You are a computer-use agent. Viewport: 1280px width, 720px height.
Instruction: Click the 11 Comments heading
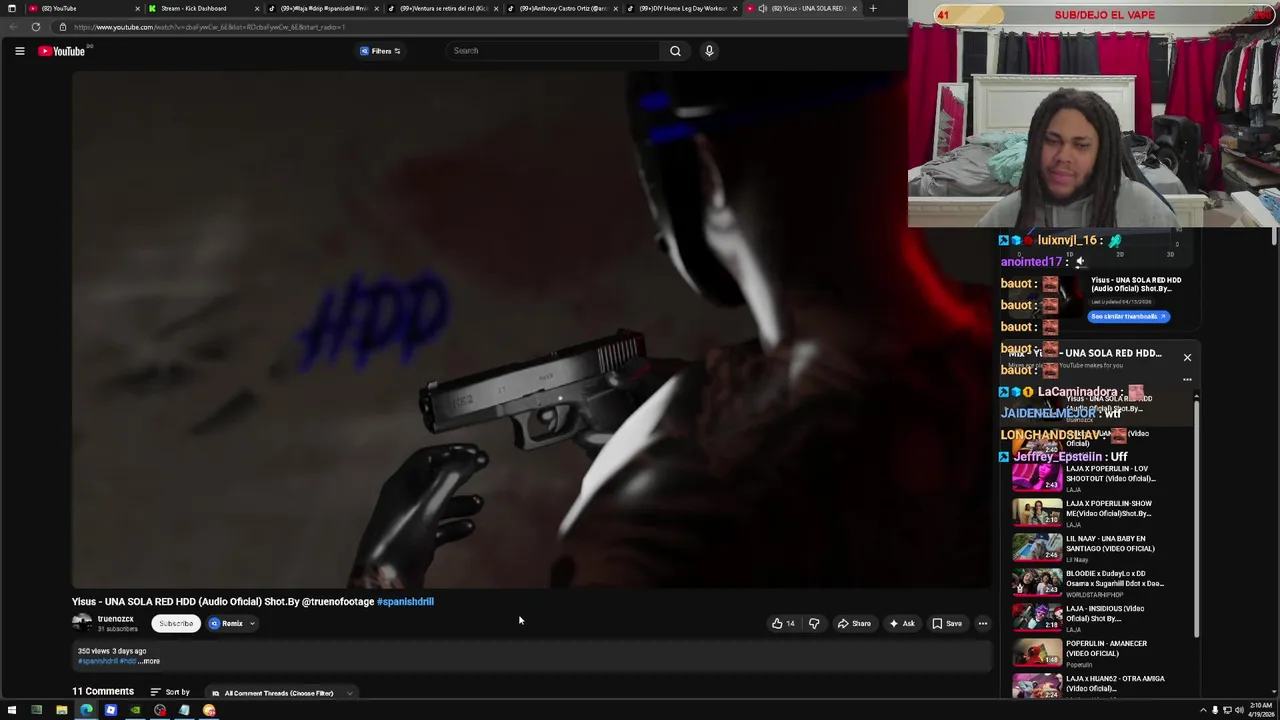tap(103, 692)
